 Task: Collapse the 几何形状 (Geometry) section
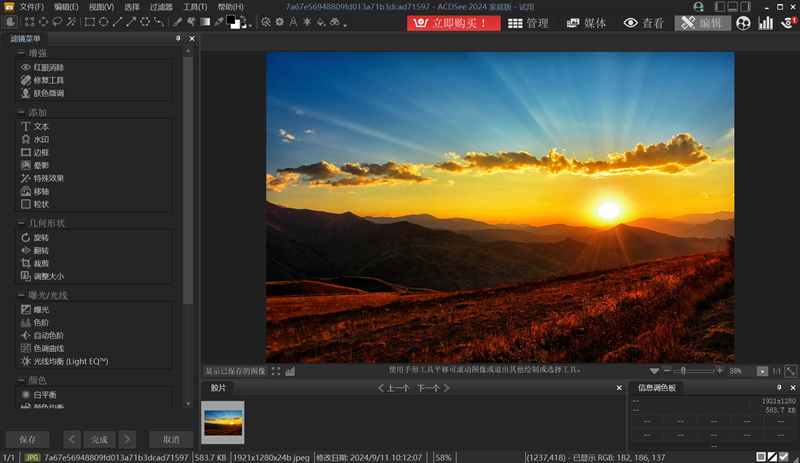pyautogui.click(x=21, y=223)
